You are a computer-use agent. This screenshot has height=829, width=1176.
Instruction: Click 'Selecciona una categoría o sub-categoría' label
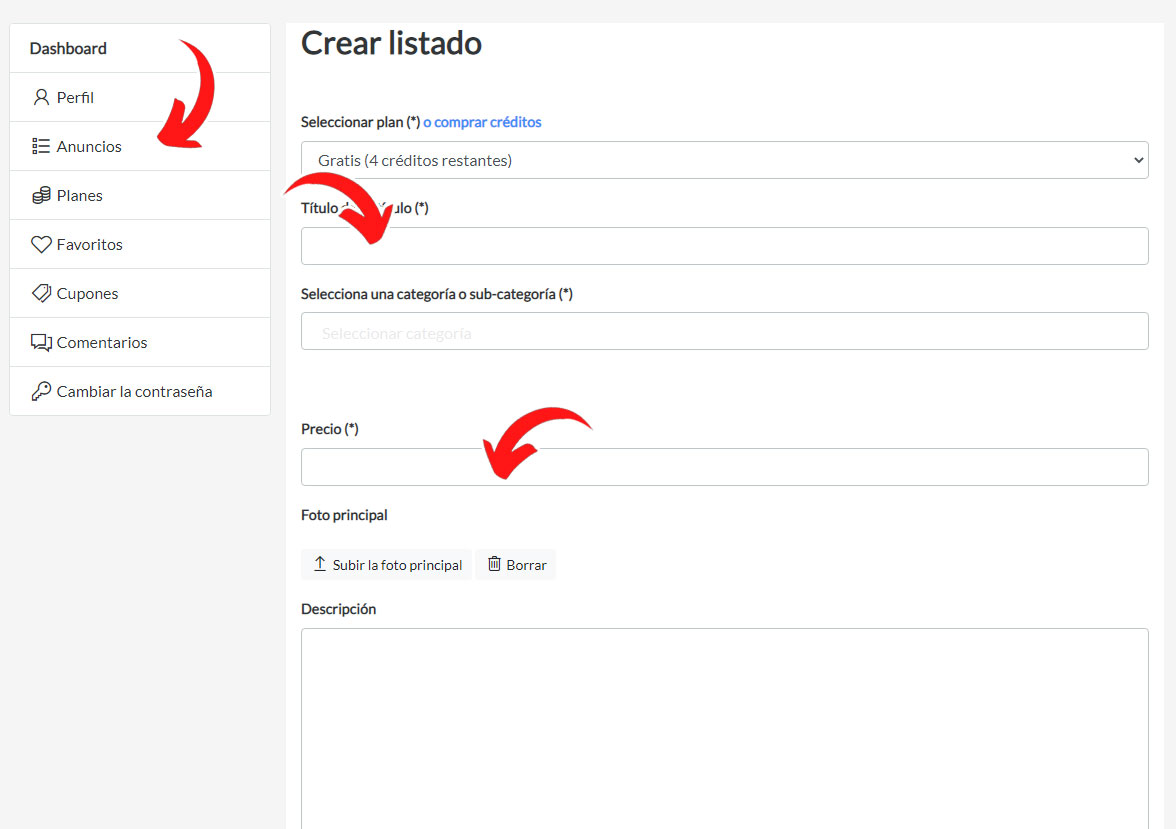(437, 294)
